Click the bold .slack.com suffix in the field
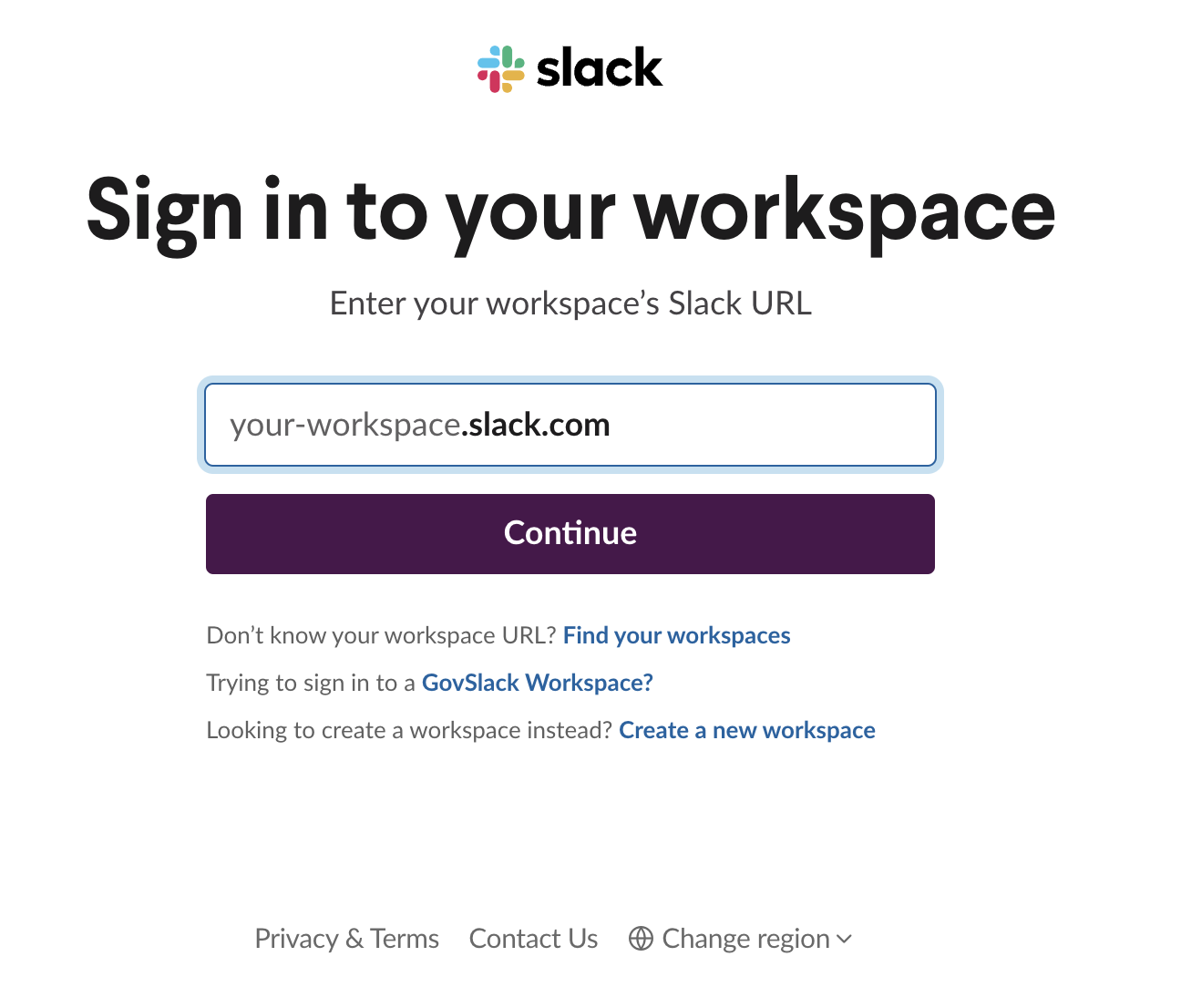Screen dimensions: 1181x1008 point(536,425)
